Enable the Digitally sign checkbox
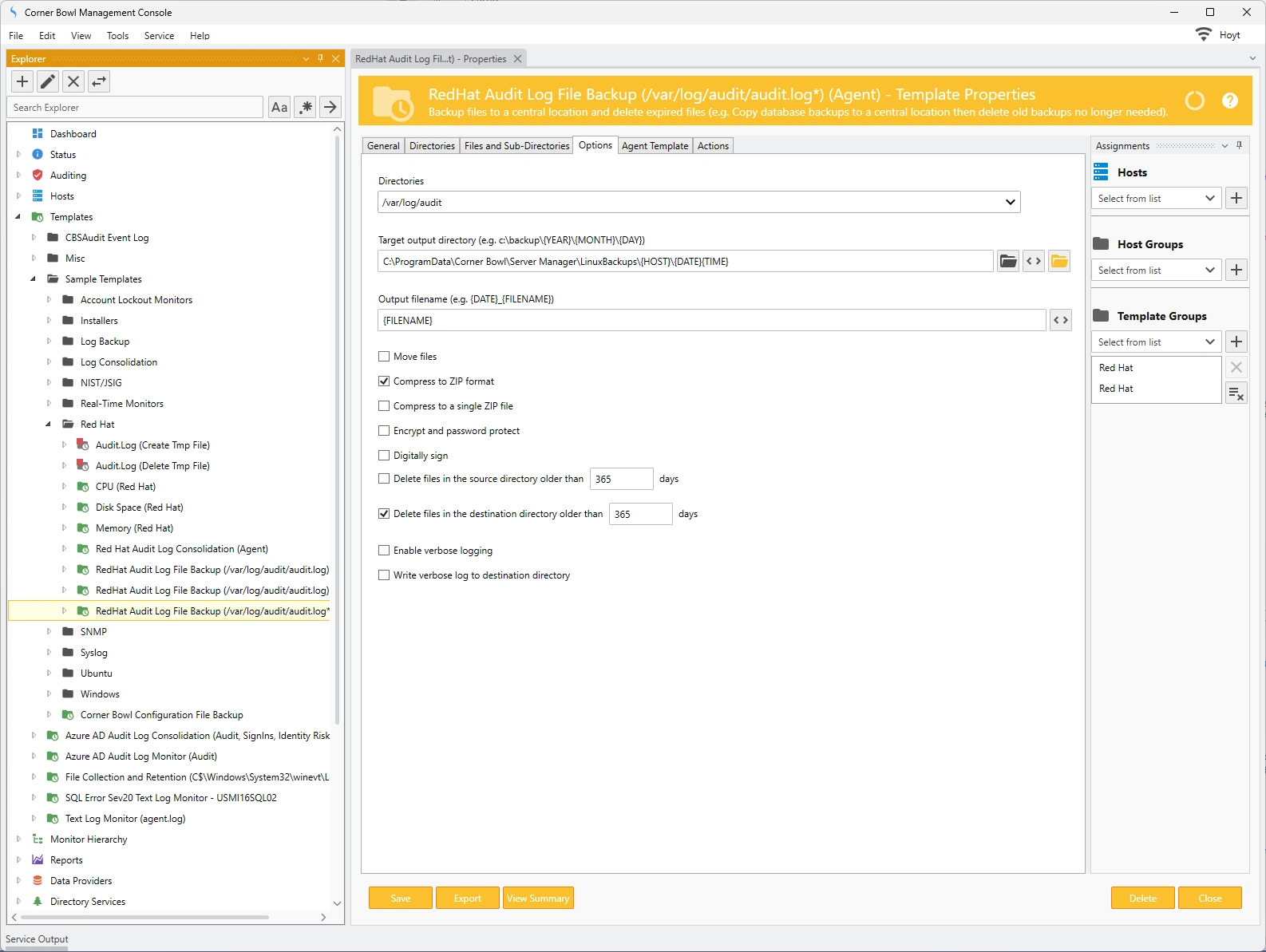The width and height of the screenshot is (1266, 952). tap(384, 456)
